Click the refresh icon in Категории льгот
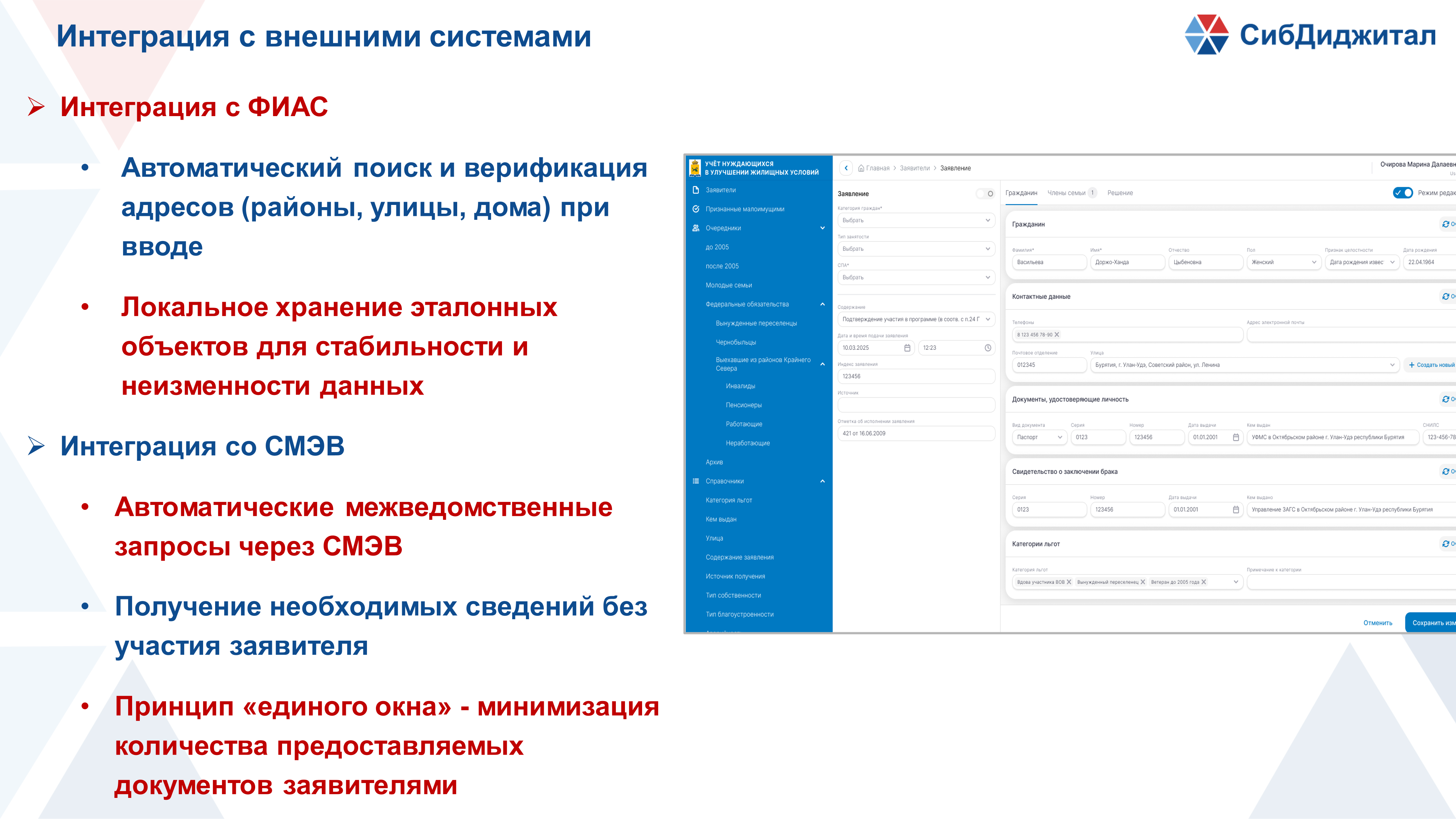1456x819 pixels. coord(1445,544)
